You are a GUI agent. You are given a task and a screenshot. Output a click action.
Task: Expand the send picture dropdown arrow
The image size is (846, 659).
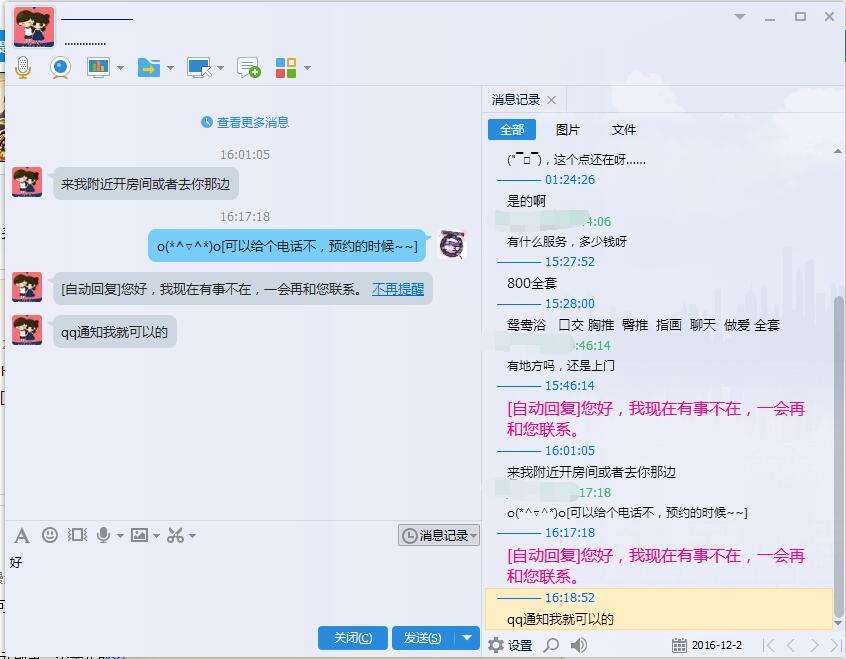157,534
